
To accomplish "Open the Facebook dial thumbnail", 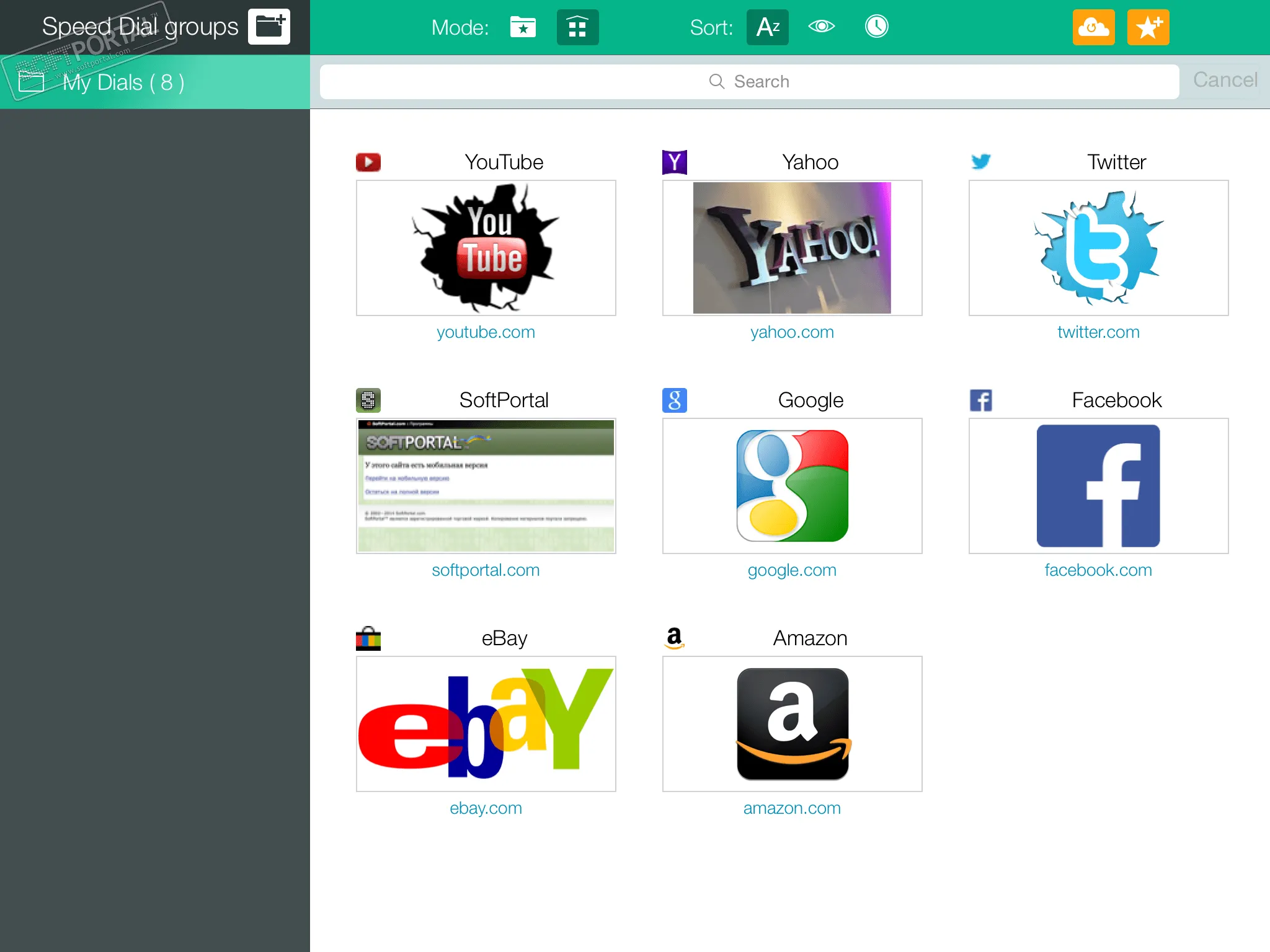I will 1099,486.
